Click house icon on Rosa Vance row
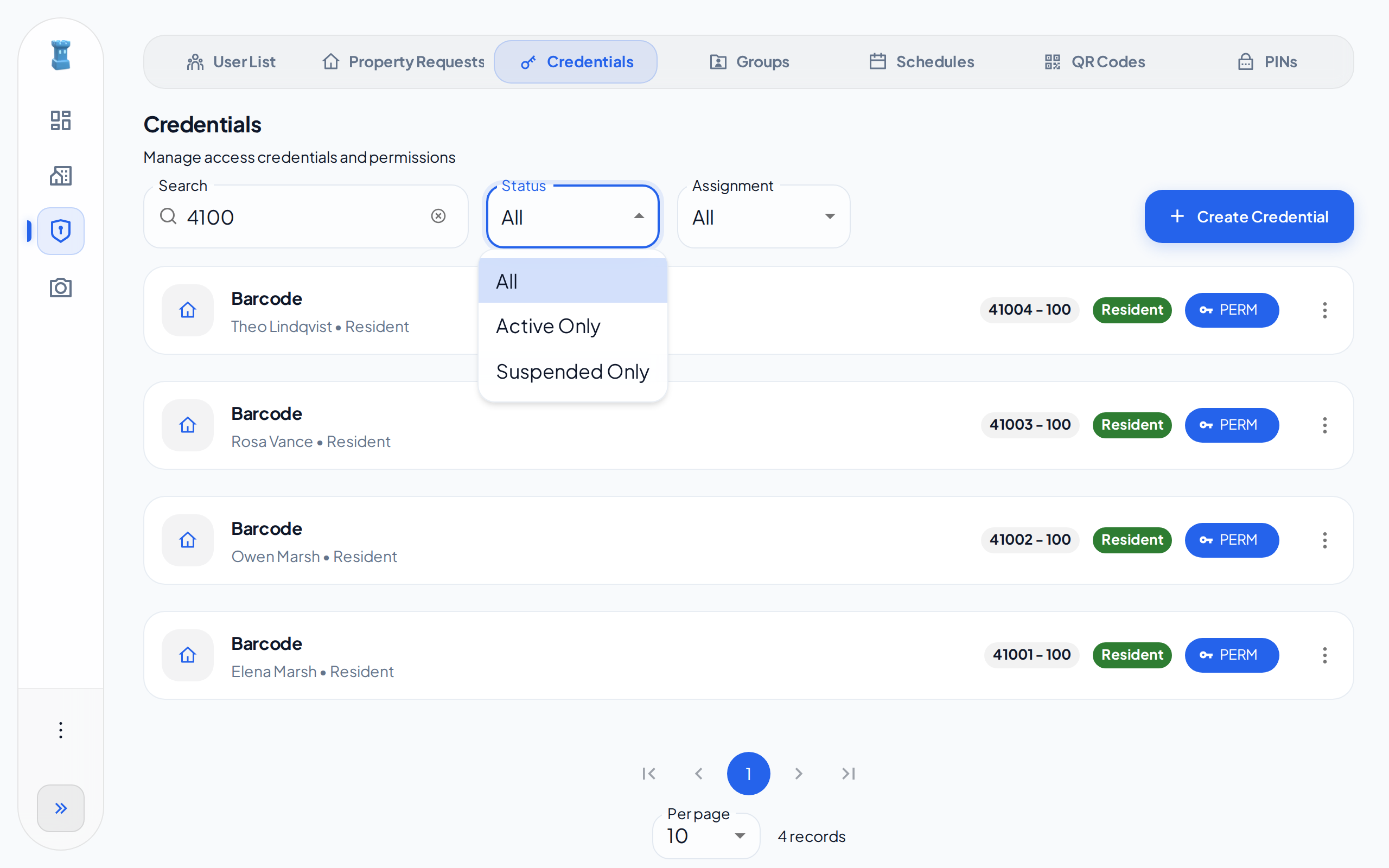The height and width of the screenshot is (868, 1389). (188, 425)
